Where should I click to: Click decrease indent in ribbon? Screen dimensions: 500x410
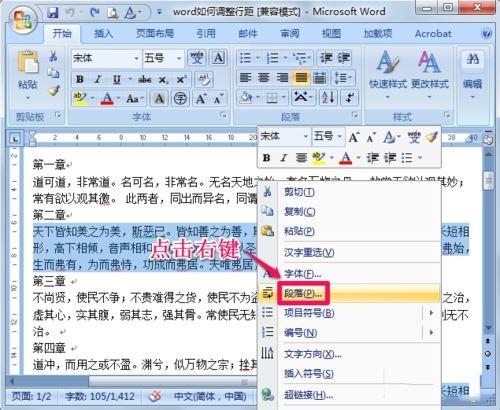tap(326, 58)
